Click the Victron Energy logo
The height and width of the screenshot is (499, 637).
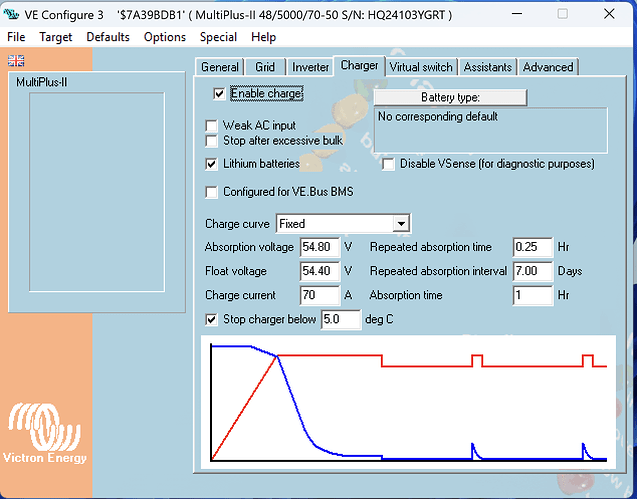point(45,433)
